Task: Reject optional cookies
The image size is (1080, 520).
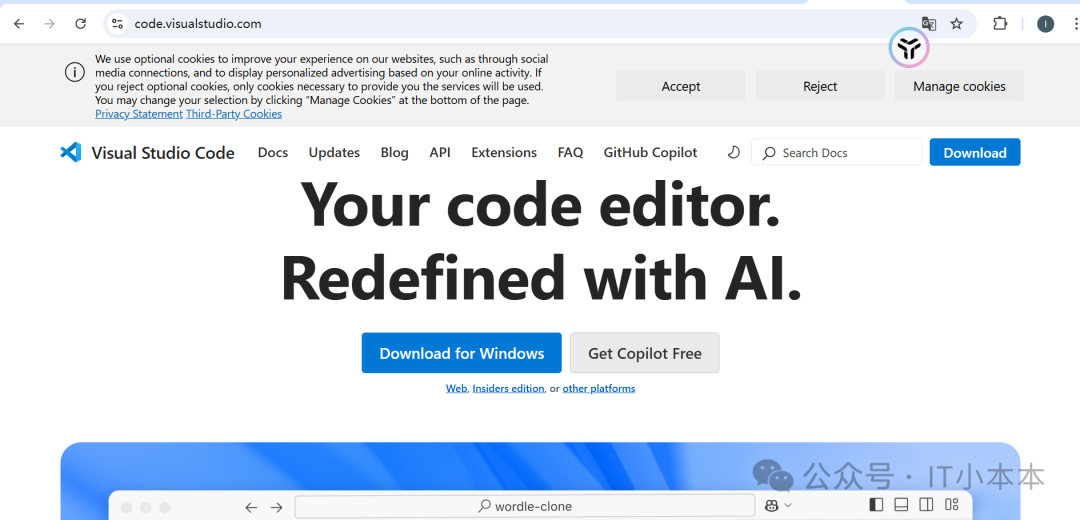Action: [x=820, y=86]
